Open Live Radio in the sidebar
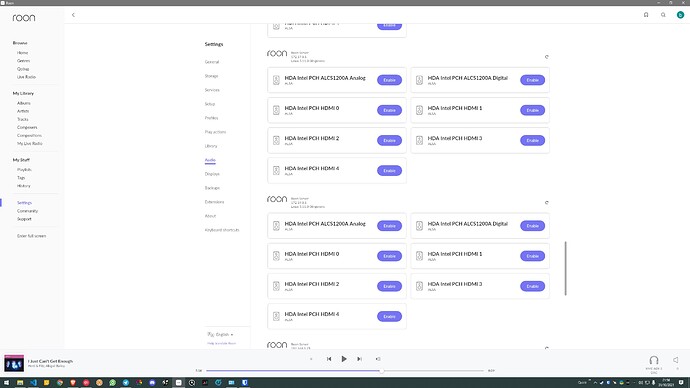This screenshot has width=690, height=388. coord(26,77)
